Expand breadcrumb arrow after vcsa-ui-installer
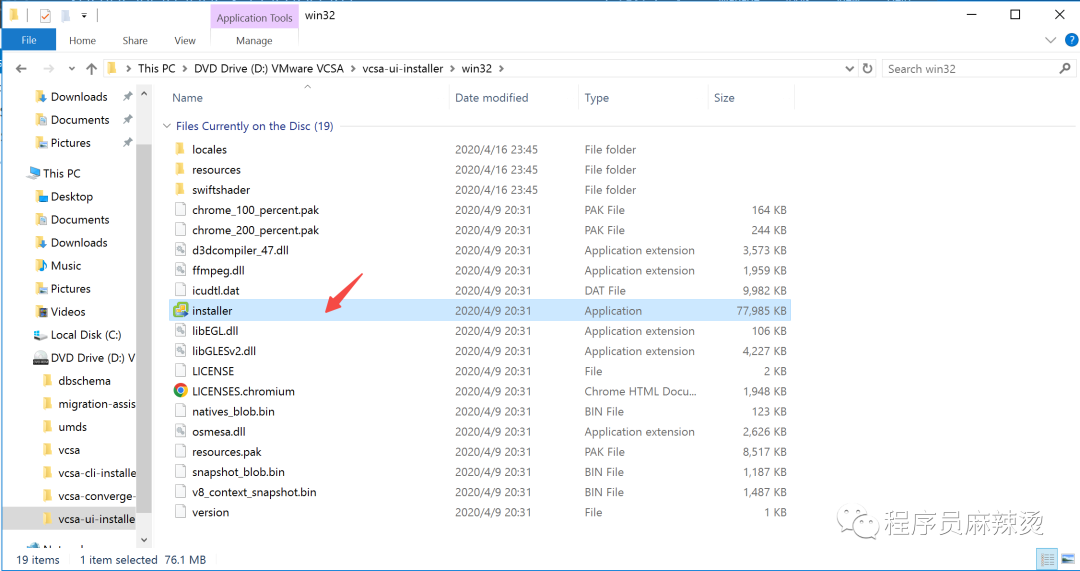1080x571 pixels. coord(453,69)
